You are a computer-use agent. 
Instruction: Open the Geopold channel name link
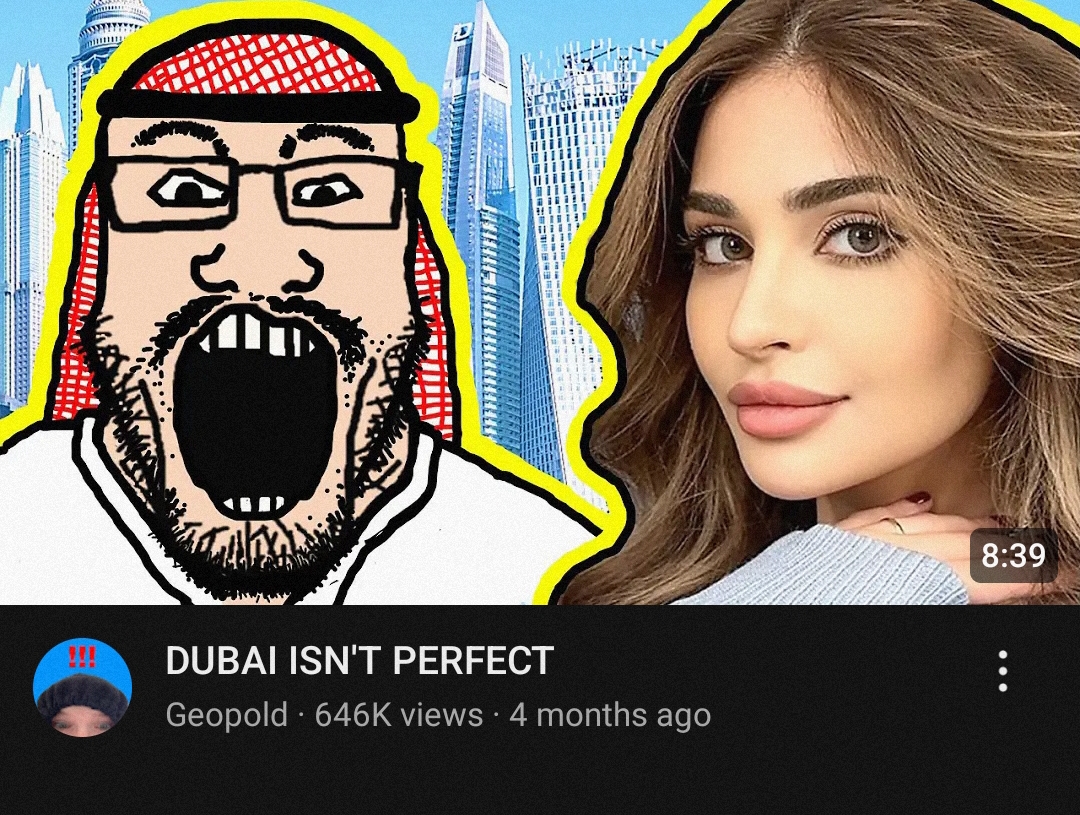227,714
